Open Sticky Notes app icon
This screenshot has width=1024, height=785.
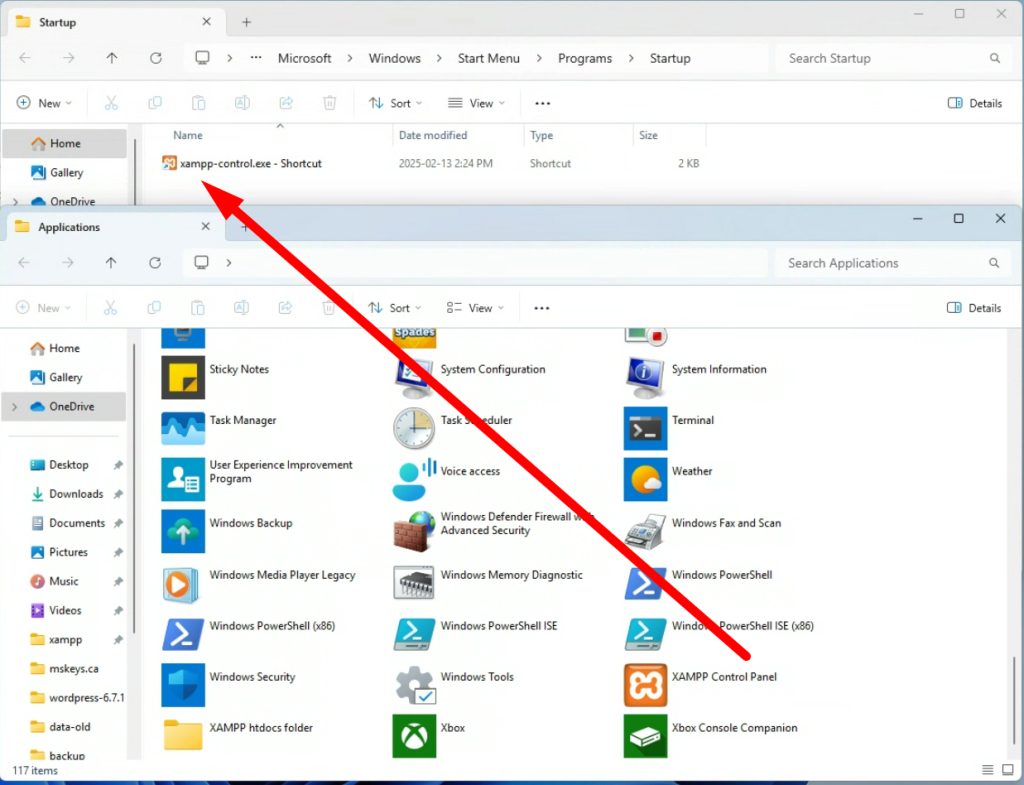[183, 377]
